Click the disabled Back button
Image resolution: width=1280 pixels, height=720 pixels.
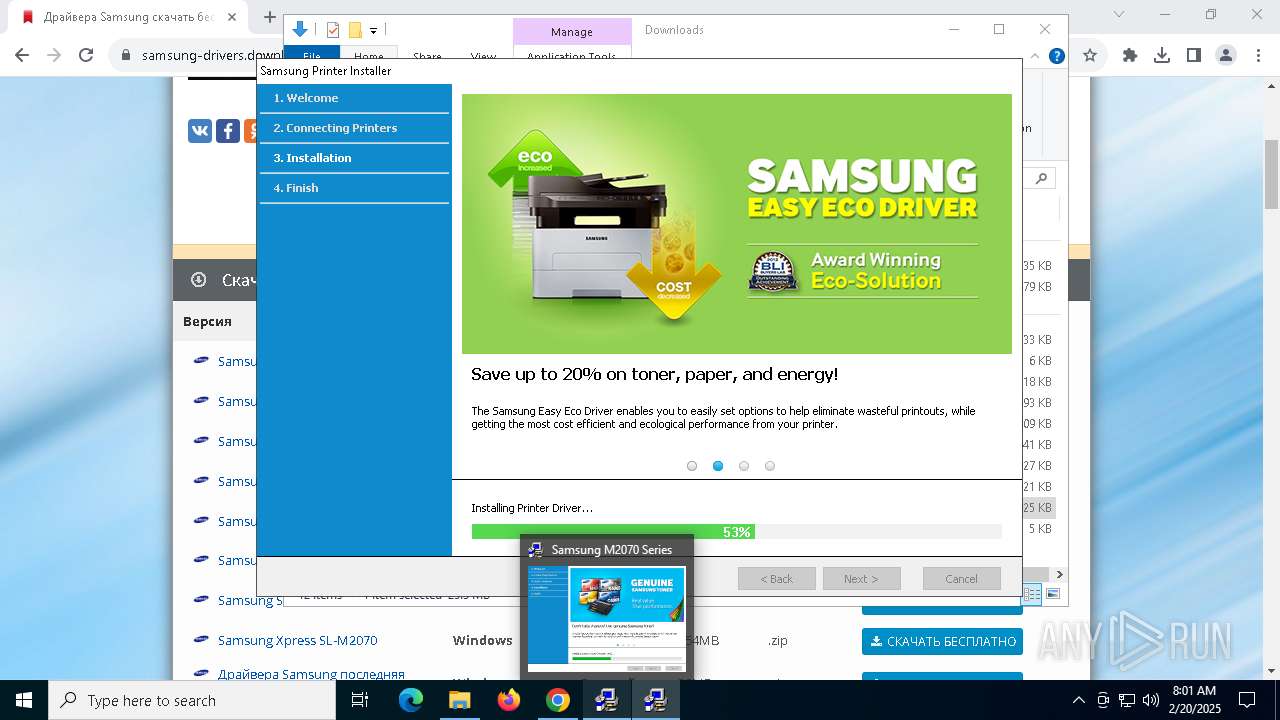[x=776, y=579]
